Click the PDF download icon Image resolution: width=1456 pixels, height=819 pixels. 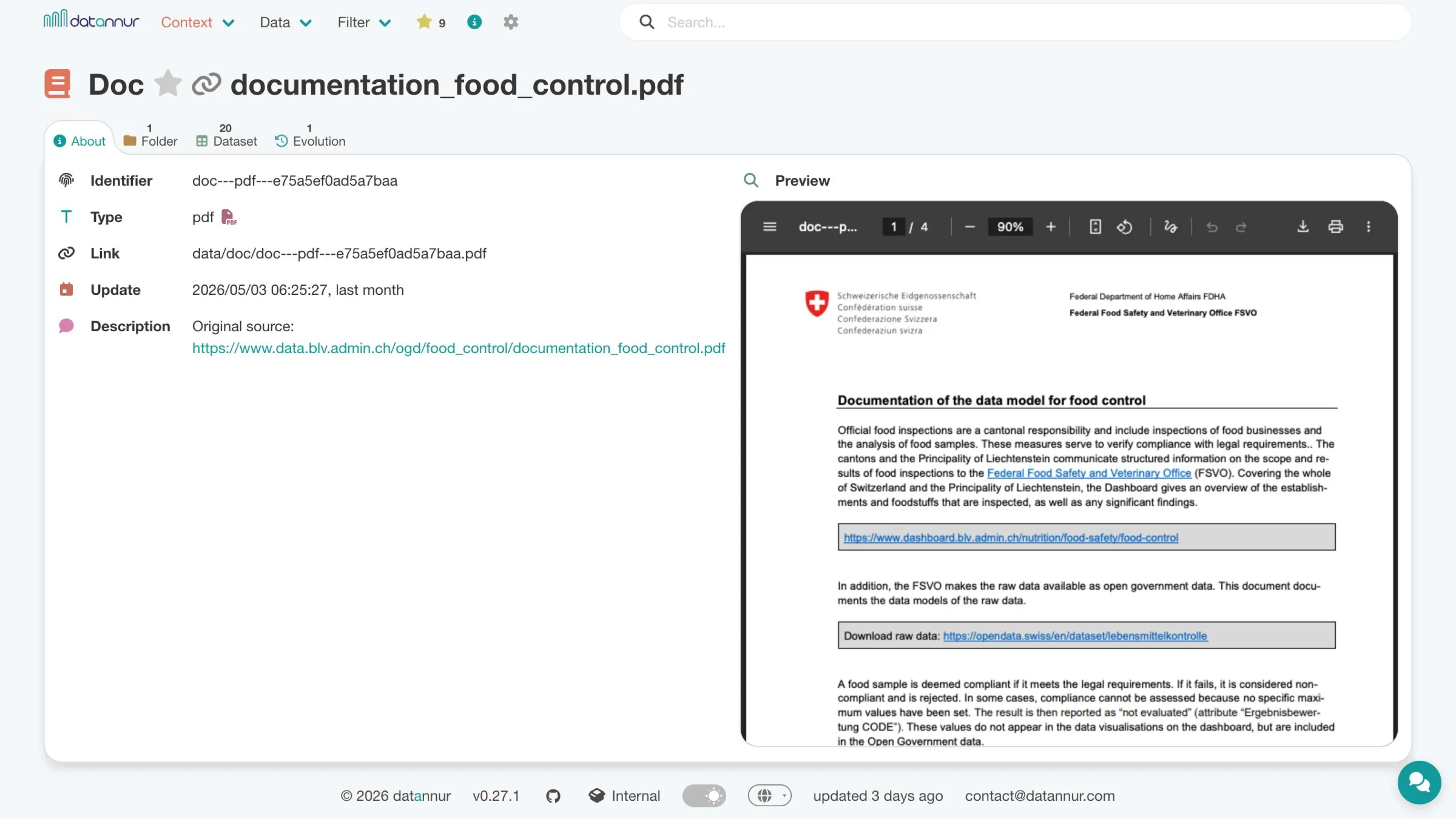(x=1303, y=227)
